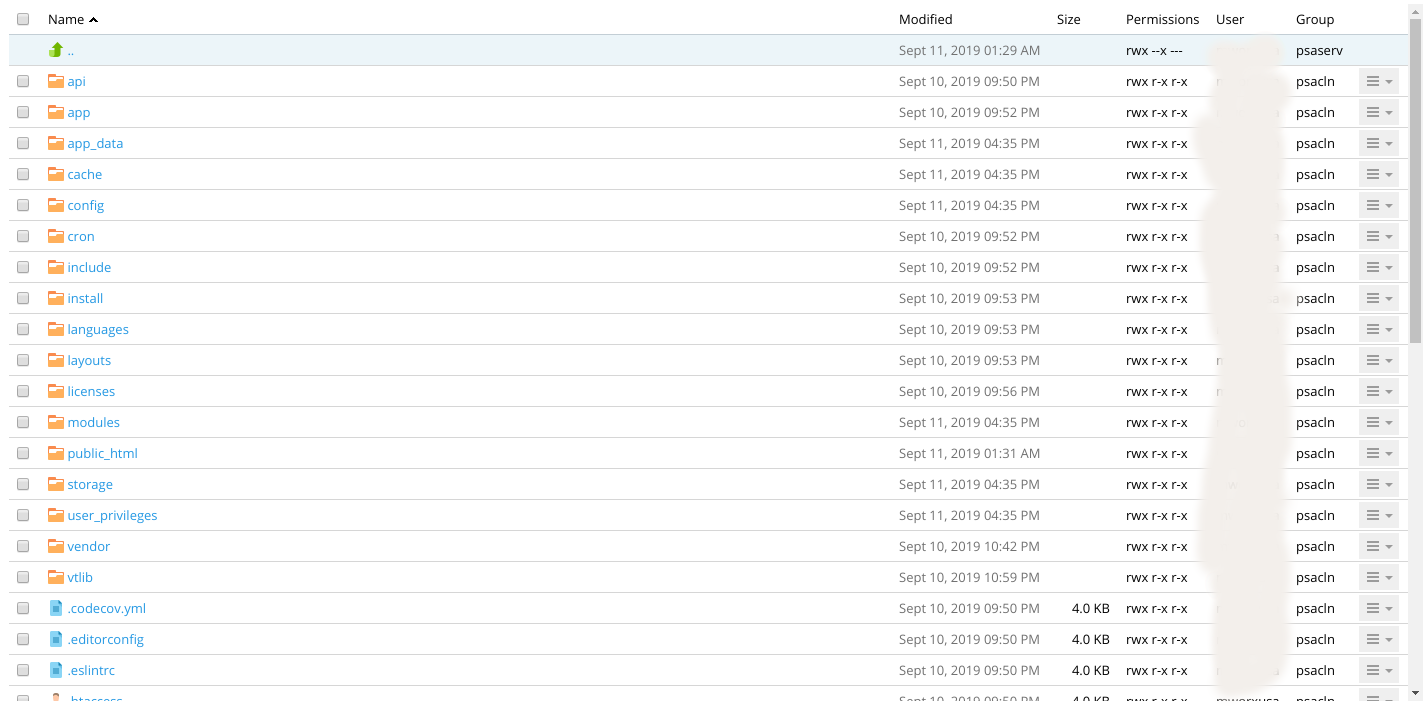Click permissions 'rwx --x ---' of parent row

click(x=1154, y=50)
